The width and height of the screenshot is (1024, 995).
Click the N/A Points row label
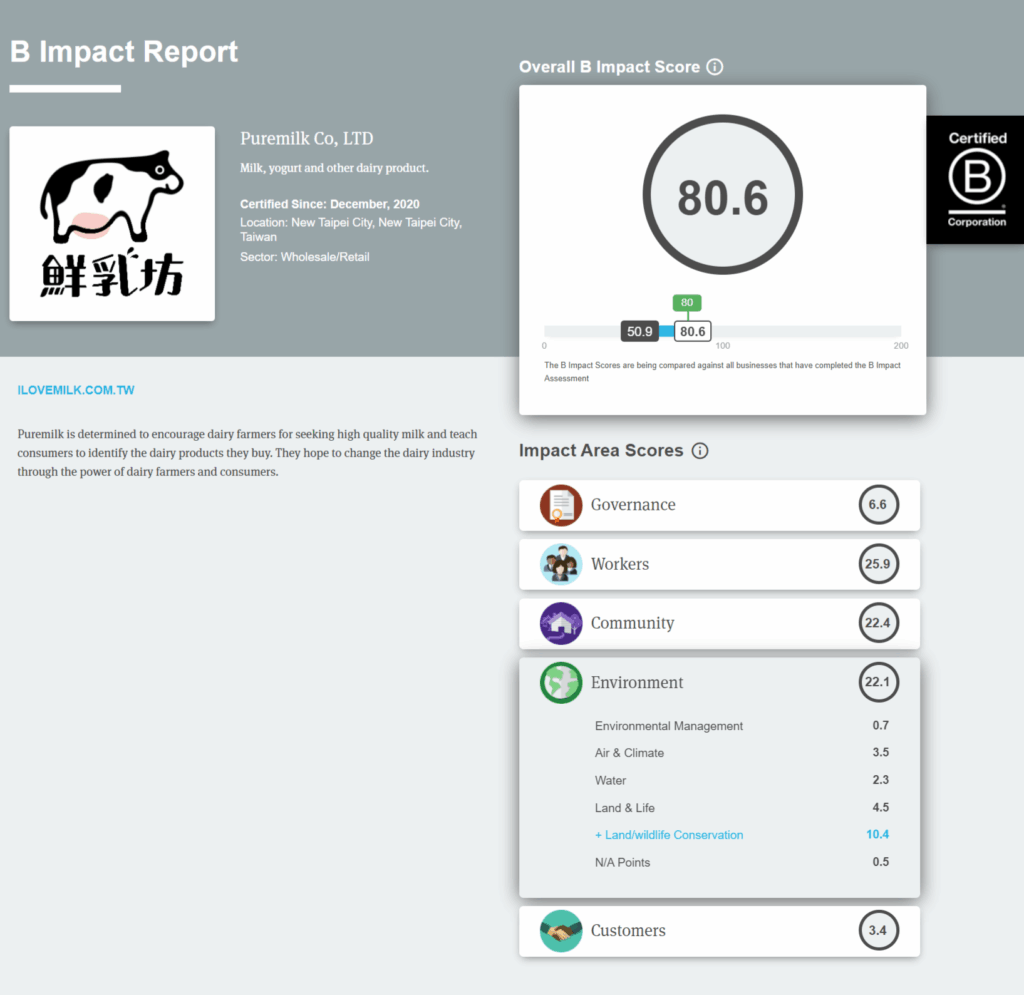click(622, 862)
